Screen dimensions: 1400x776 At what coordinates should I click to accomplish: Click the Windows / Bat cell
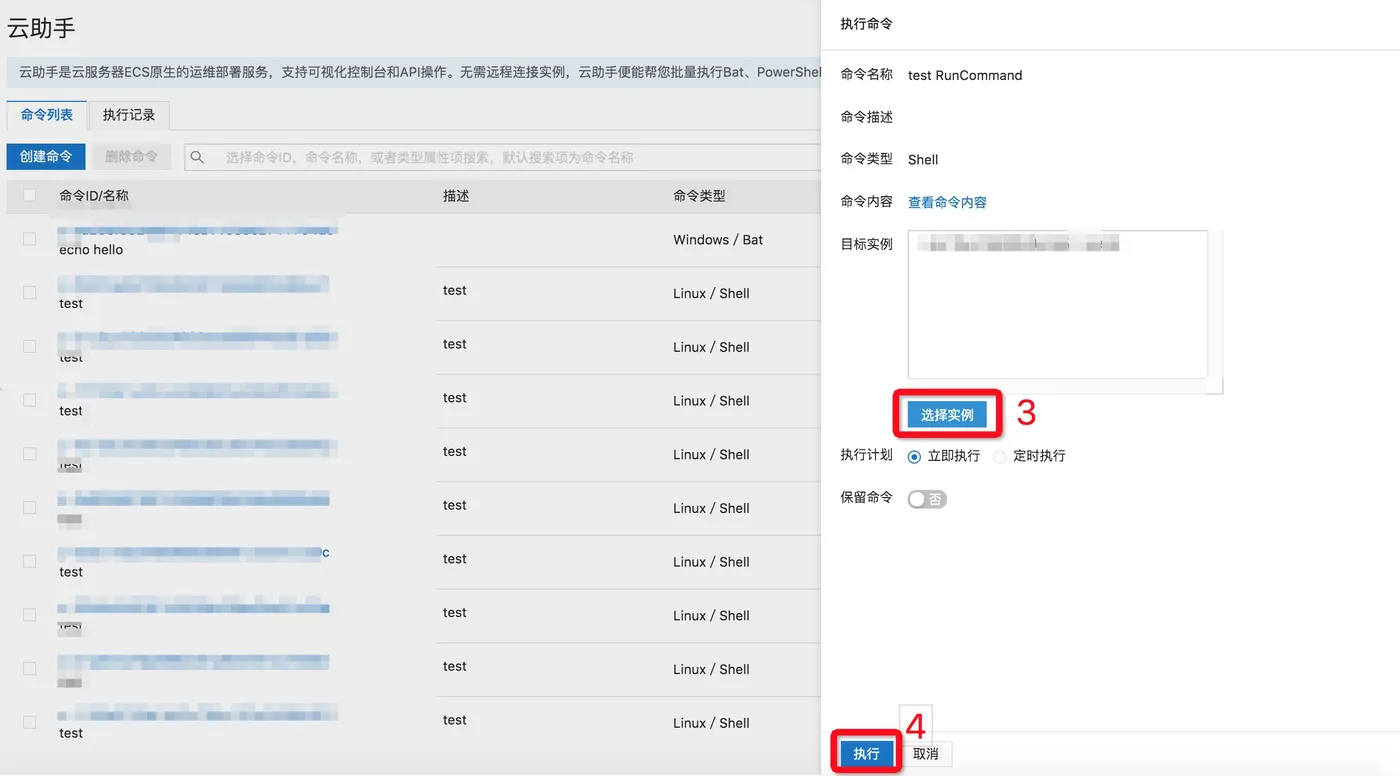click(718, 240)
